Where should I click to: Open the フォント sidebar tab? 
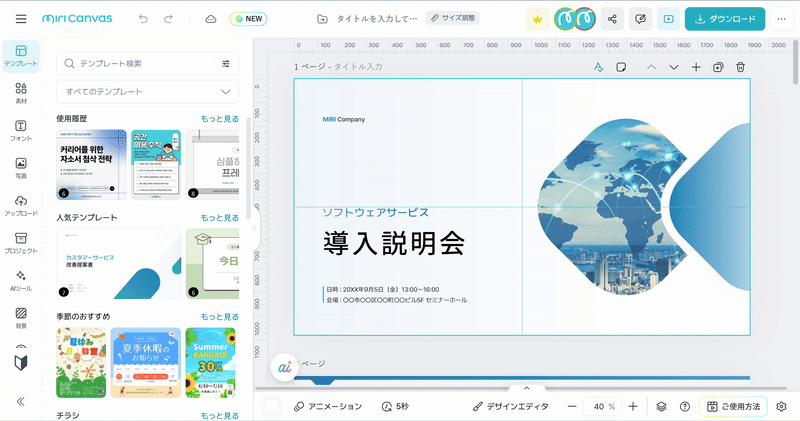pos(21,131)
